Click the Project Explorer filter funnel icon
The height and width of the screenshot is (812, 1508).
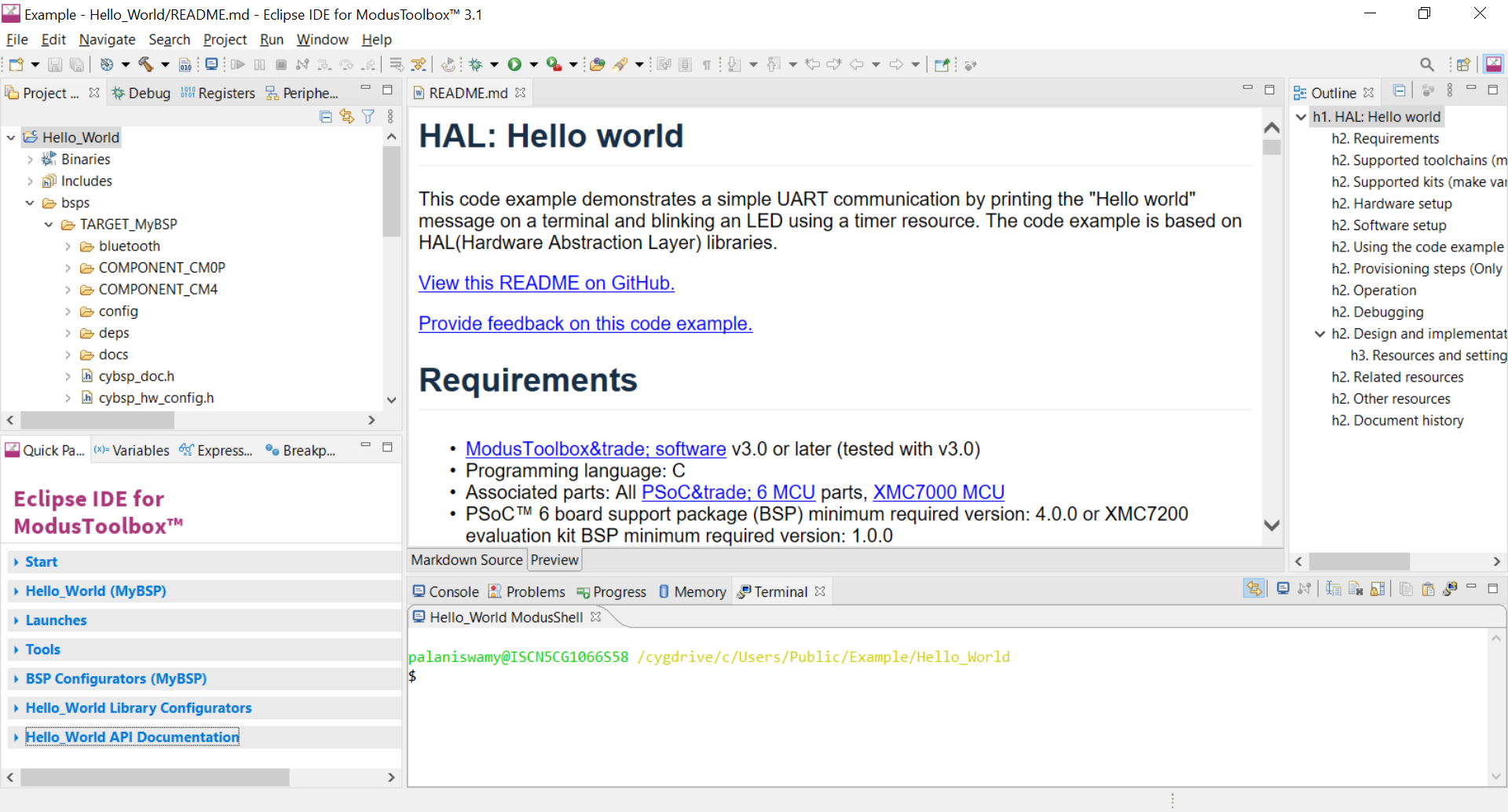click(x=368, y=116)
